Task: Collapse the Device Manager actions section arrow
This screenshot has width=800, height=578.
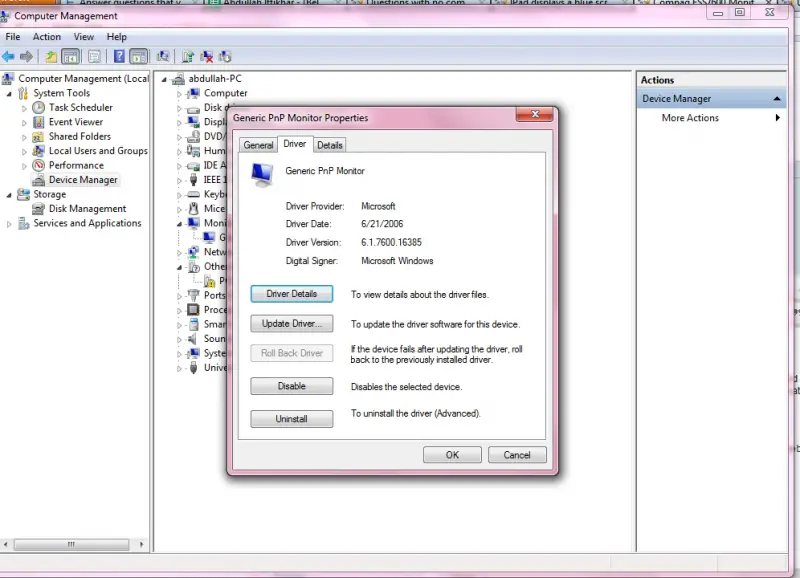Action: [x=777, y=98]
